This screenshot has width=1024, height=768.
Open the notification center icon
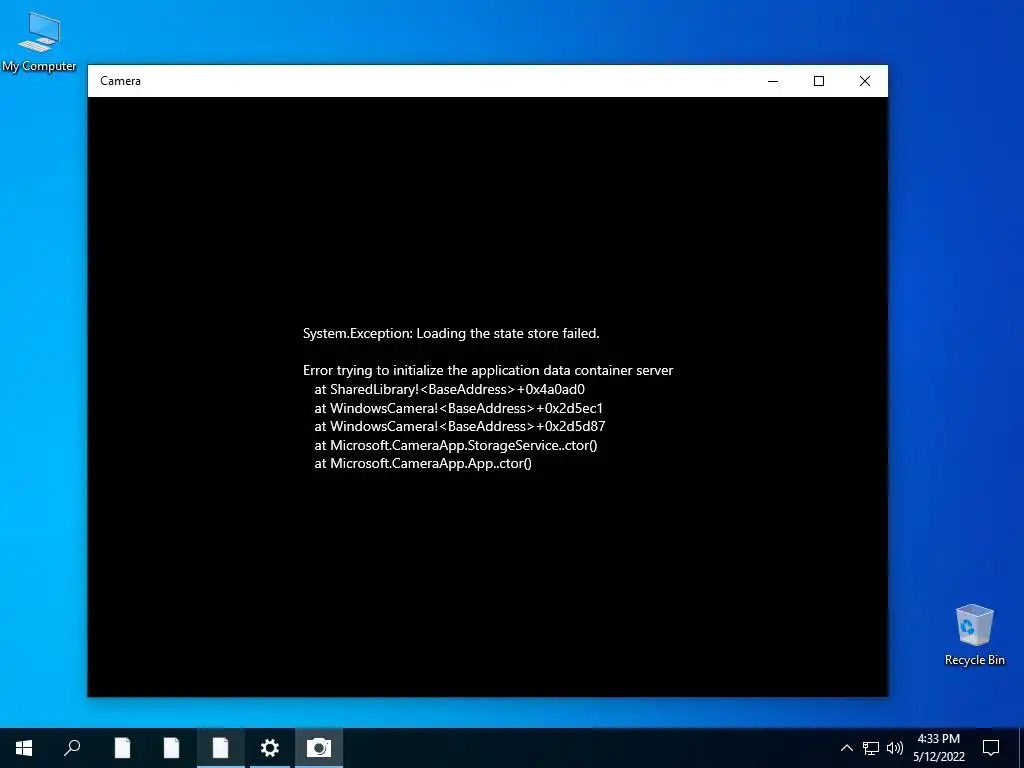point(991,748)
